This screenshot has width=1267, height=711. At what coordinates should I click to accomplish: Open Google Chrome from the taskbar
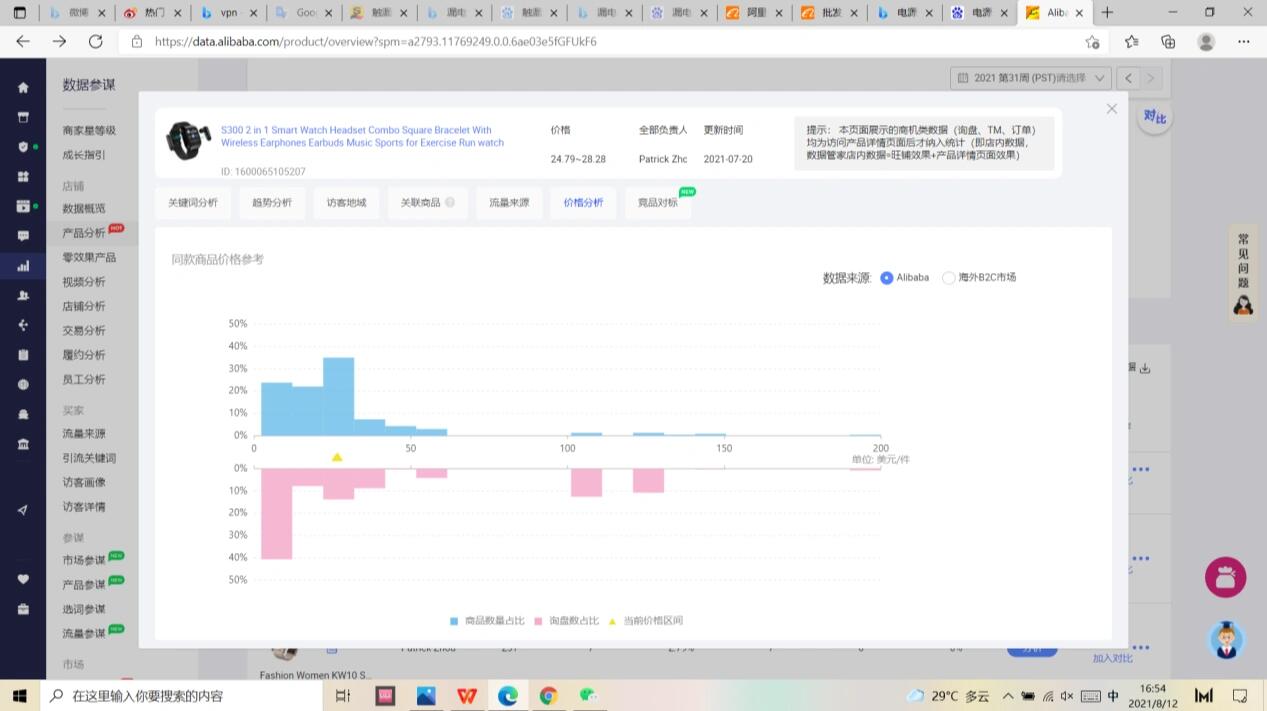pos(548,696)
